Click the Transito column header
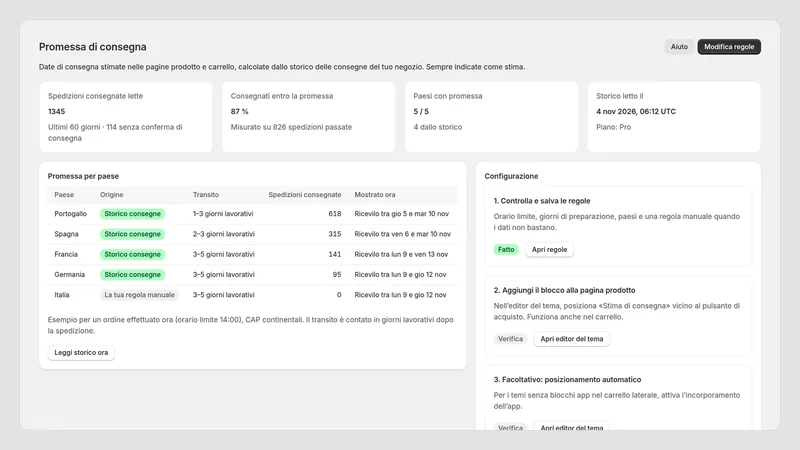The image size is (800, 450). click(206, 195)
